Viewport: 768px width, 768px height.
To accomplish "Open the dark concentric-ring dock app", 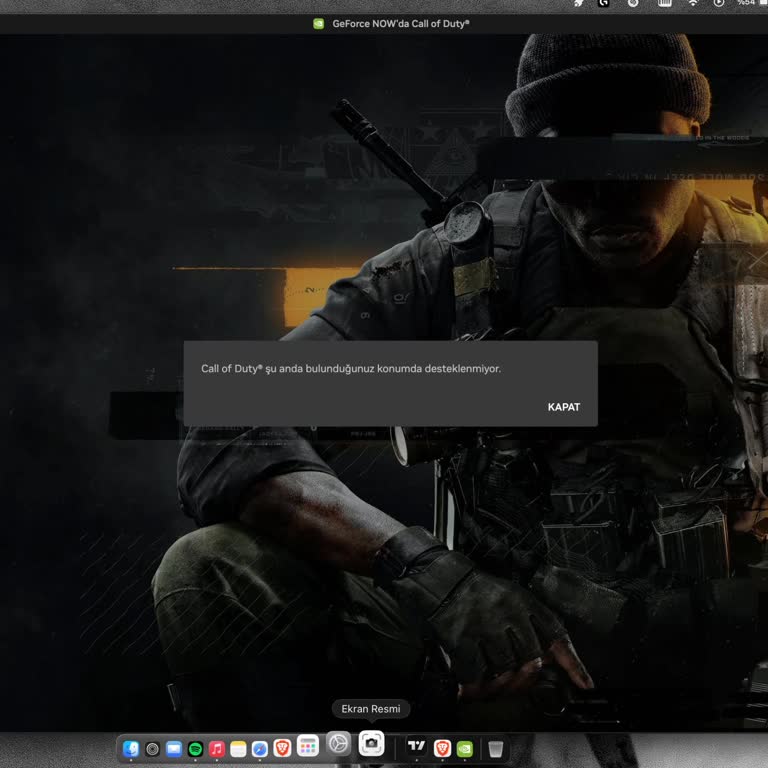I will tap(152, 748).
